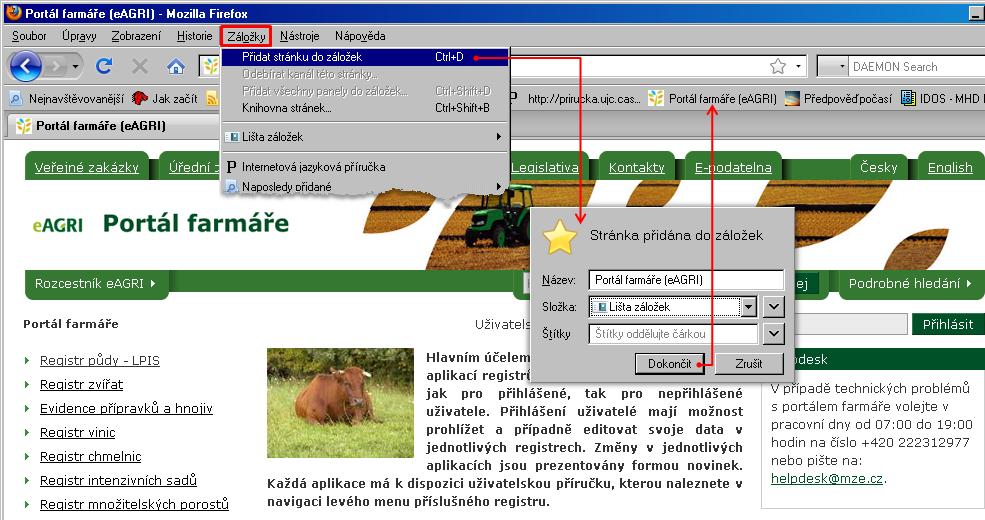
Task: Open the prirucka.ujc.cas bookmark
Action: click(584, 99)
